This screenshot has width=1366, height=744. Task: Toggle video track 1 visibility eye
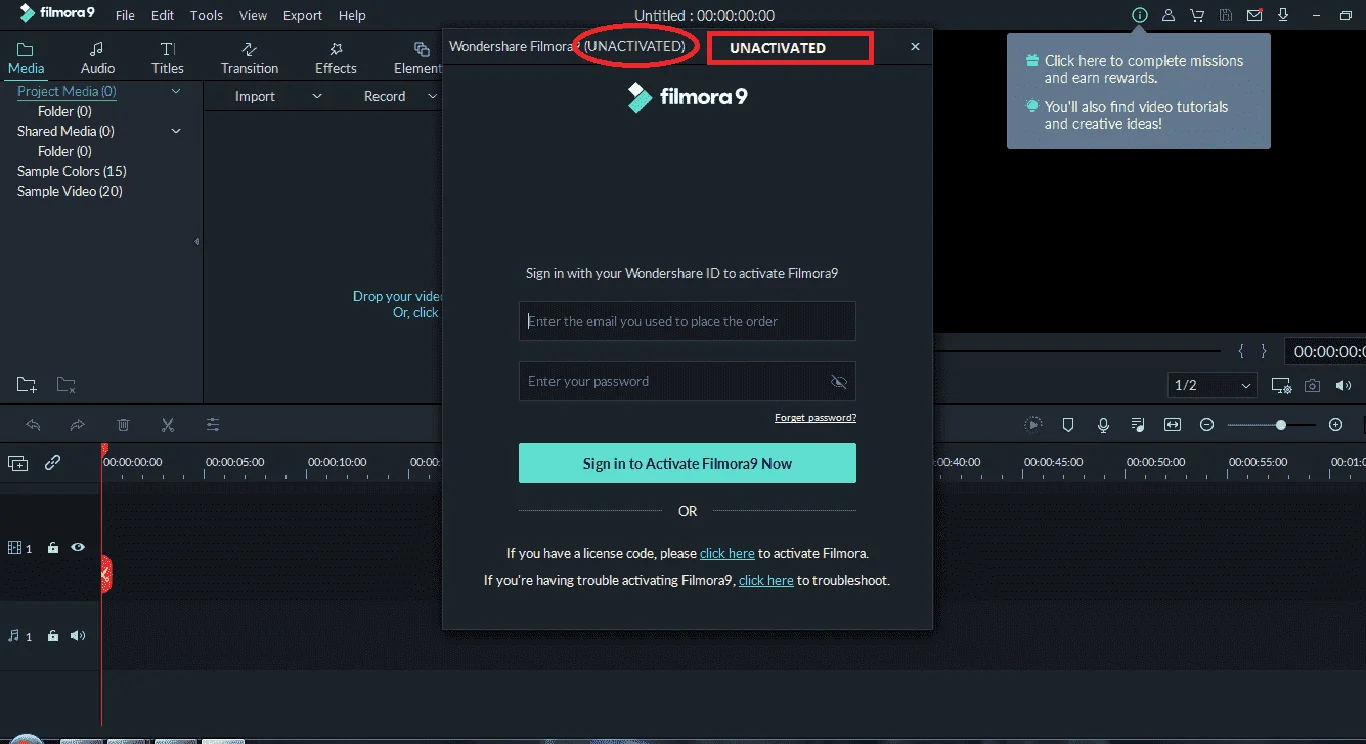tap(77, 547)
